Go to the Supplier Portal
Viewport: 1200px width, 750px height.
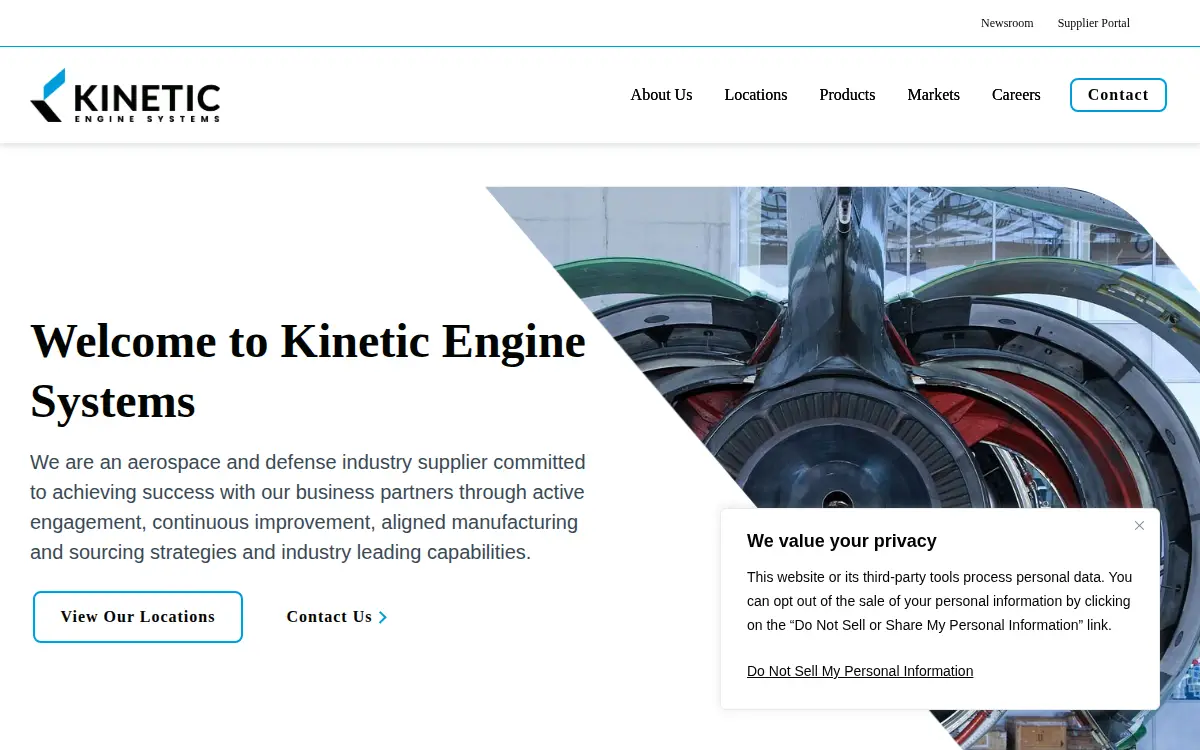click(1094, 23)
